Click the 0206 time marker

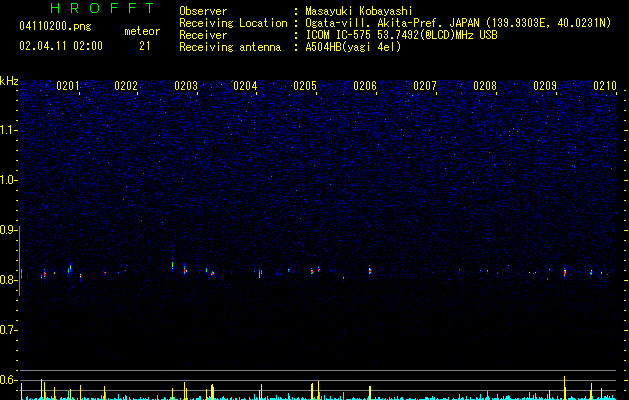pyautogui.click(x=365, y=86)
